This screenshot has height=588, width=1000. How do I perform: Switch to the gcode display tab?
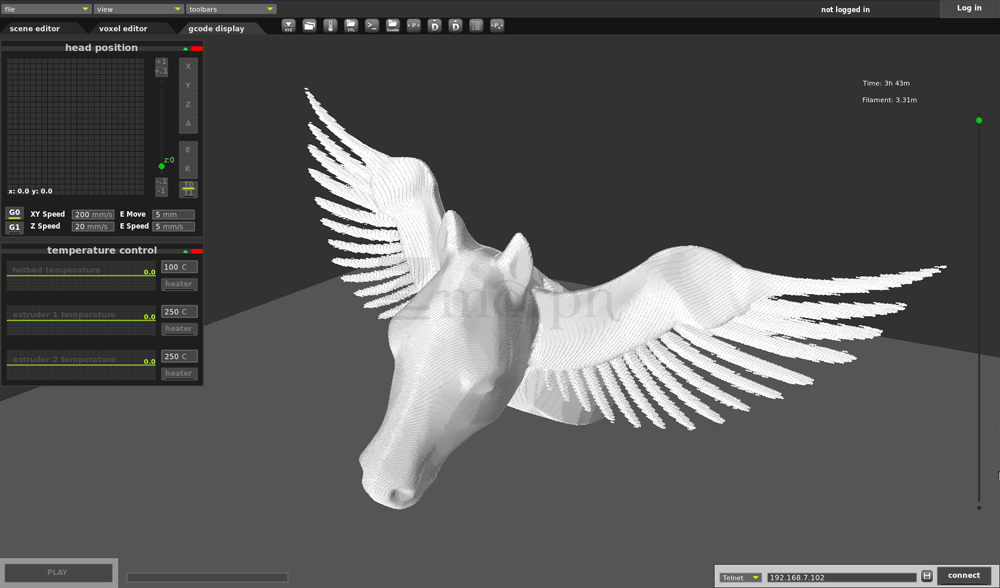coord(216,29)
